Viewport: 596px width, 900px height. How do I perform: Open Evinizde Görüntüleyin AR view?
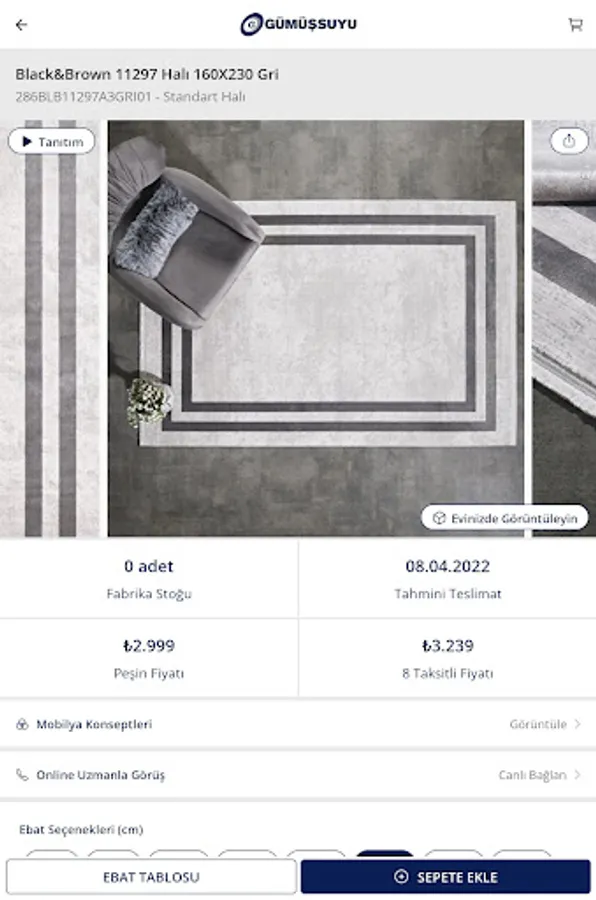tap(505, 518)
